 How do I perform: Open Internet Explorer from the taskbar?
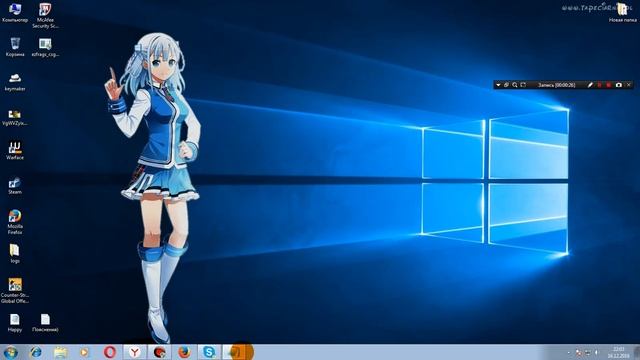[x=36, y=352]
